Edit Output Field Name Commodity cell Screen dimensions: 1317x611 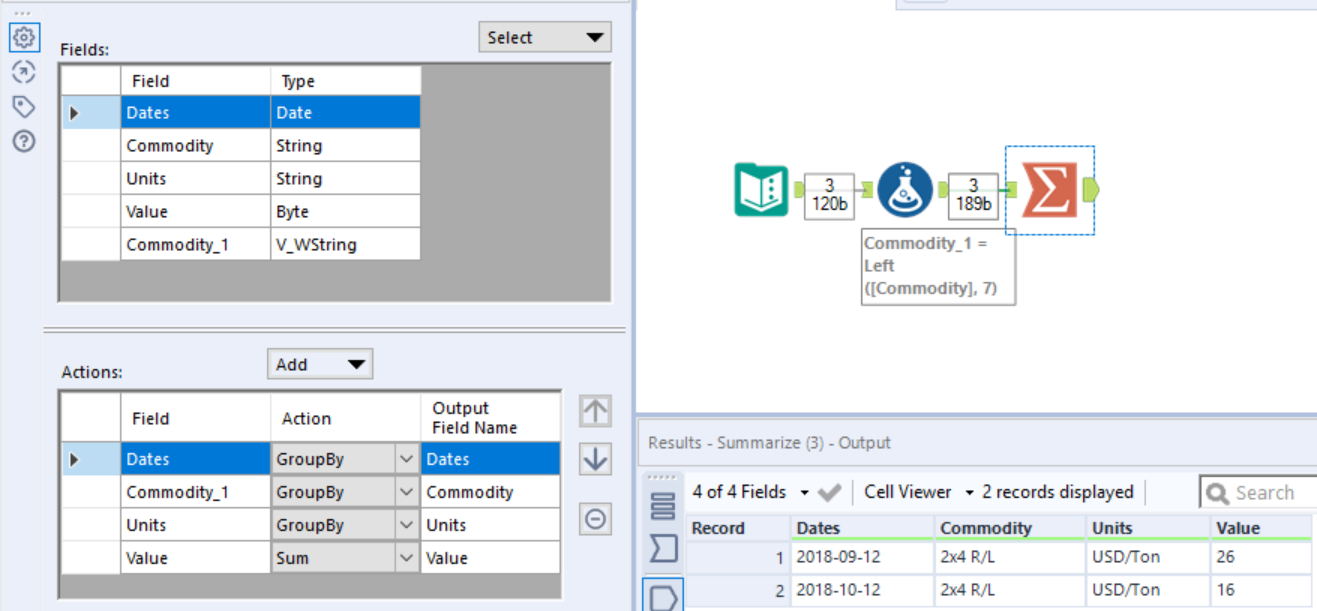click(x=490, y=492)
